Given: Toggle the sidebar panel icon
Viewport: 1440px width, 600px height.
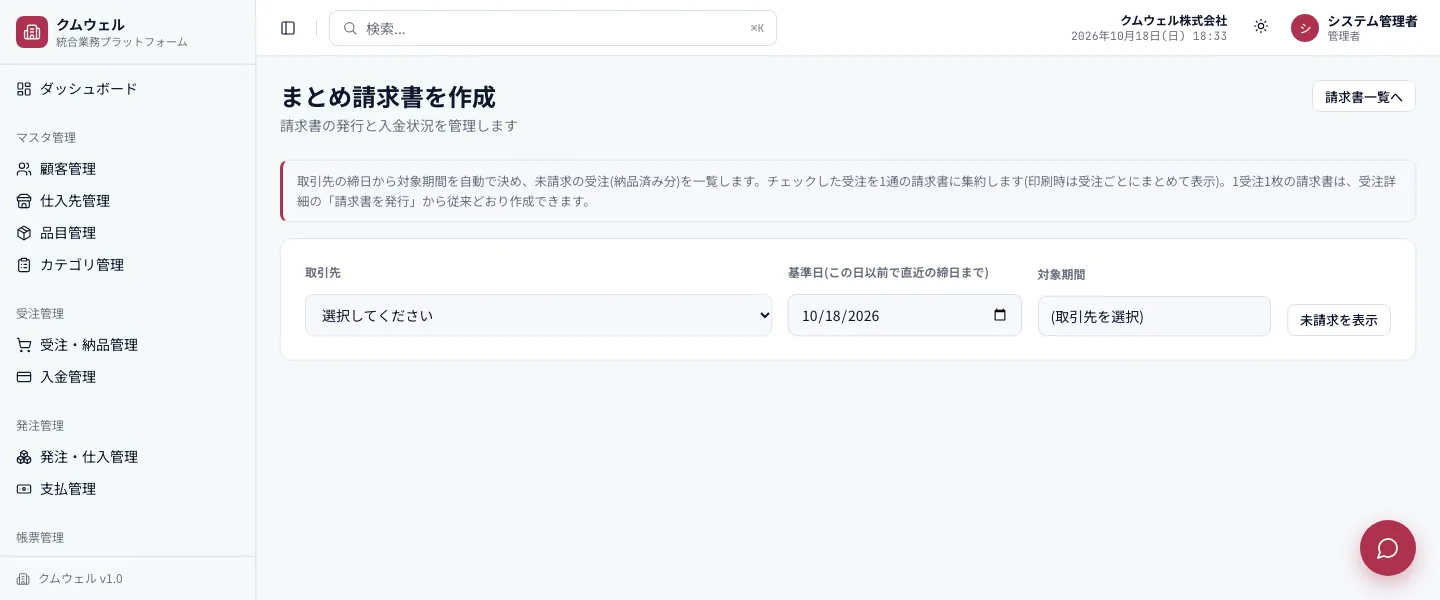Looking at the screenshot, I should point(288,28).
